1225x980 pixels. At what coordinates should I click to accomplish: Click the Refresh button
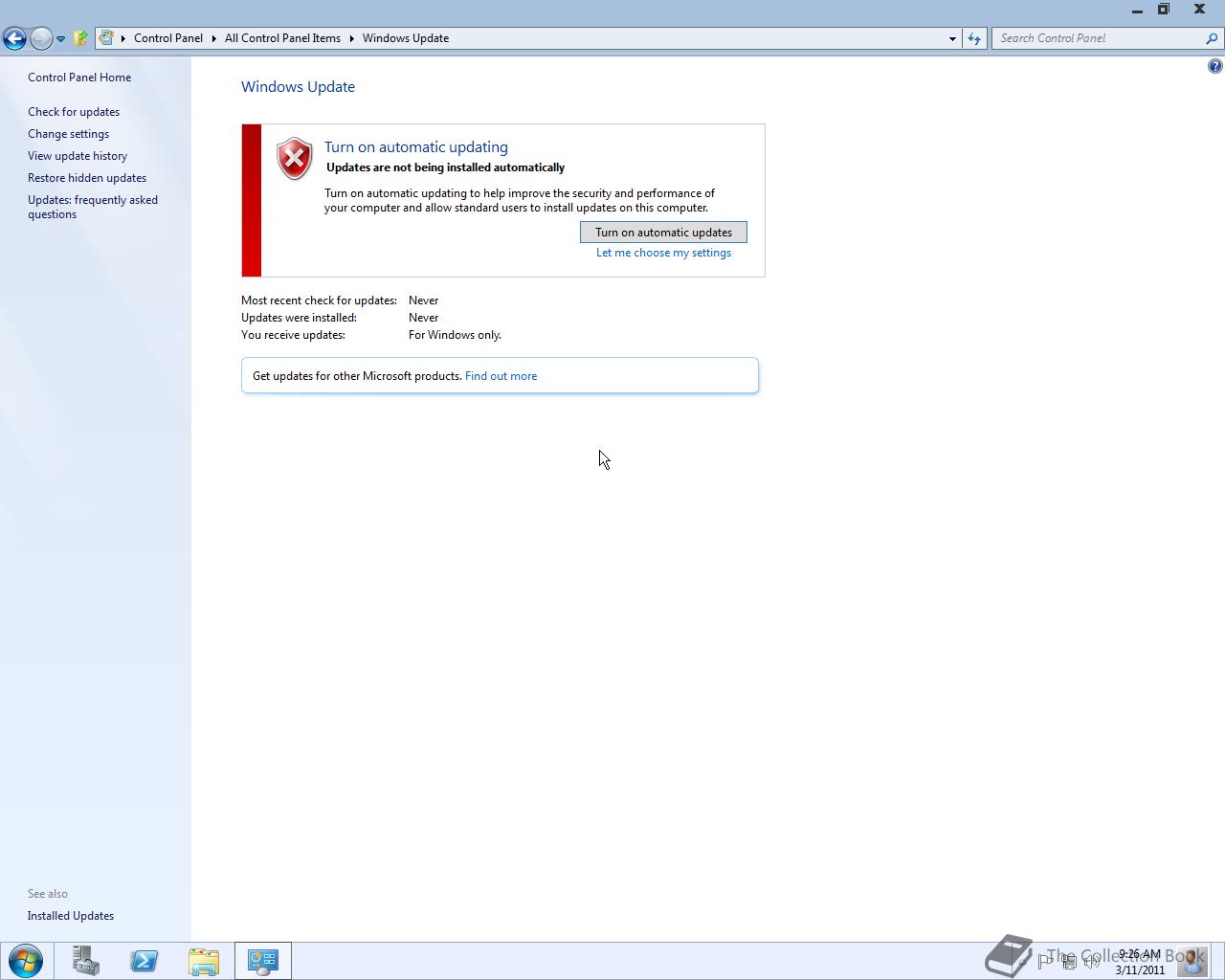[x=974, y=38]
